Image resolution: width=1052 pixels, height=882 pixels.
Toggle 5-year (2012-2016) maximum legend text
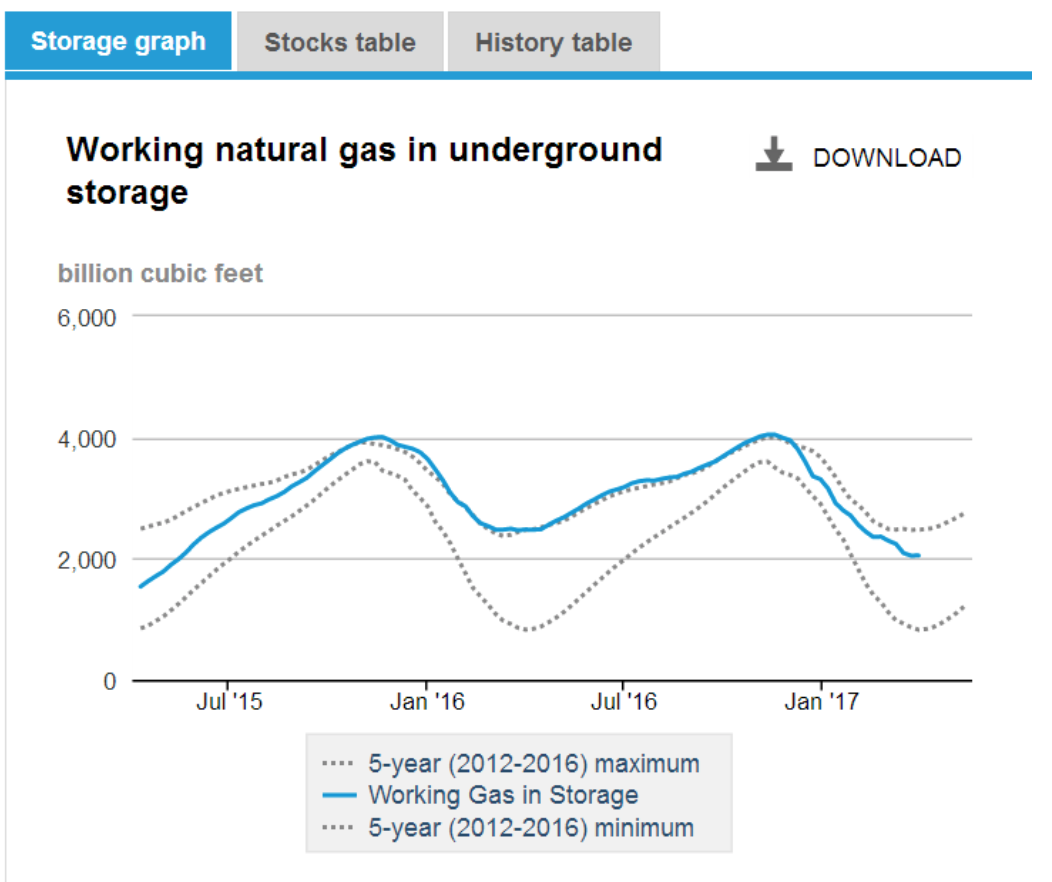coord(534,764)
